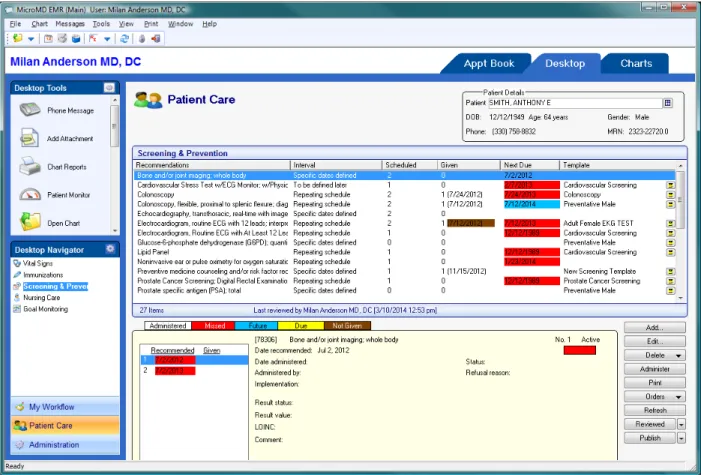Click the lock toolbar icon
Image resolution: width=701 pixels, height=475 pixels.
142,39
